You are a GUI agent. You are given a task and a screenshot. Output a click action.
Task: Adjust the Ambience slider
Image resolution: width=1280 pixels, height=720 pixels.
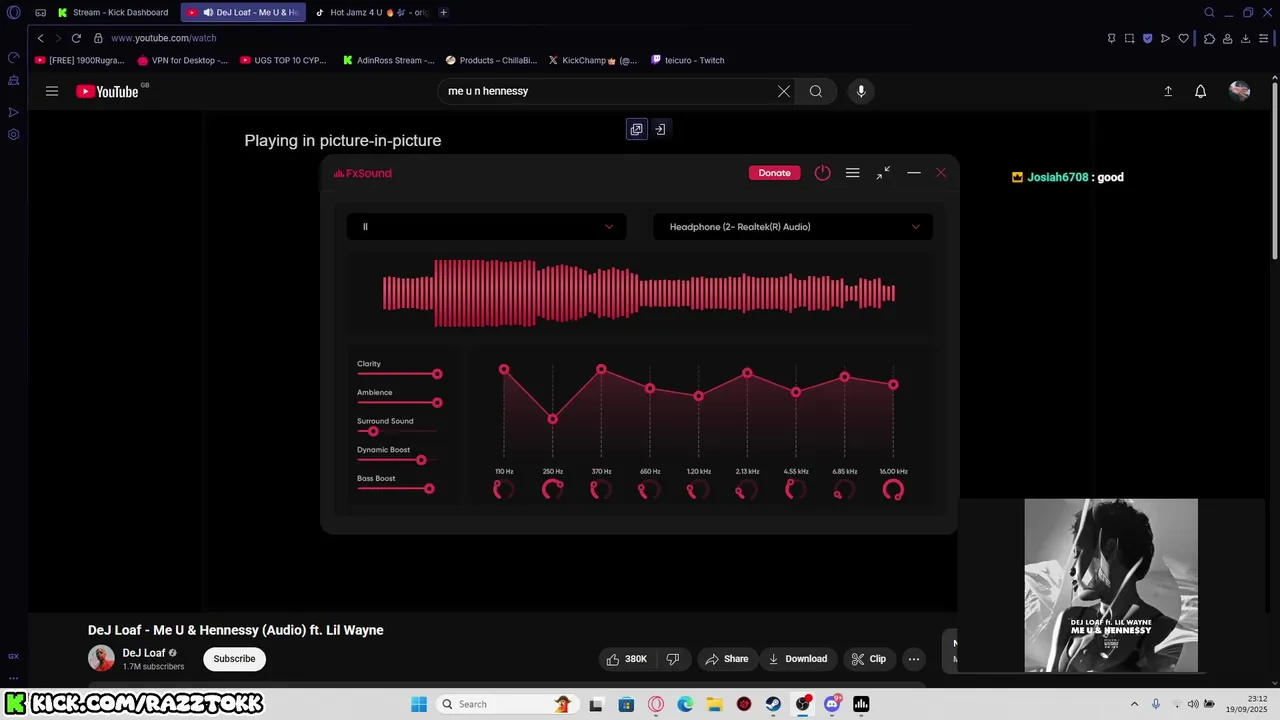click(399, 402)
